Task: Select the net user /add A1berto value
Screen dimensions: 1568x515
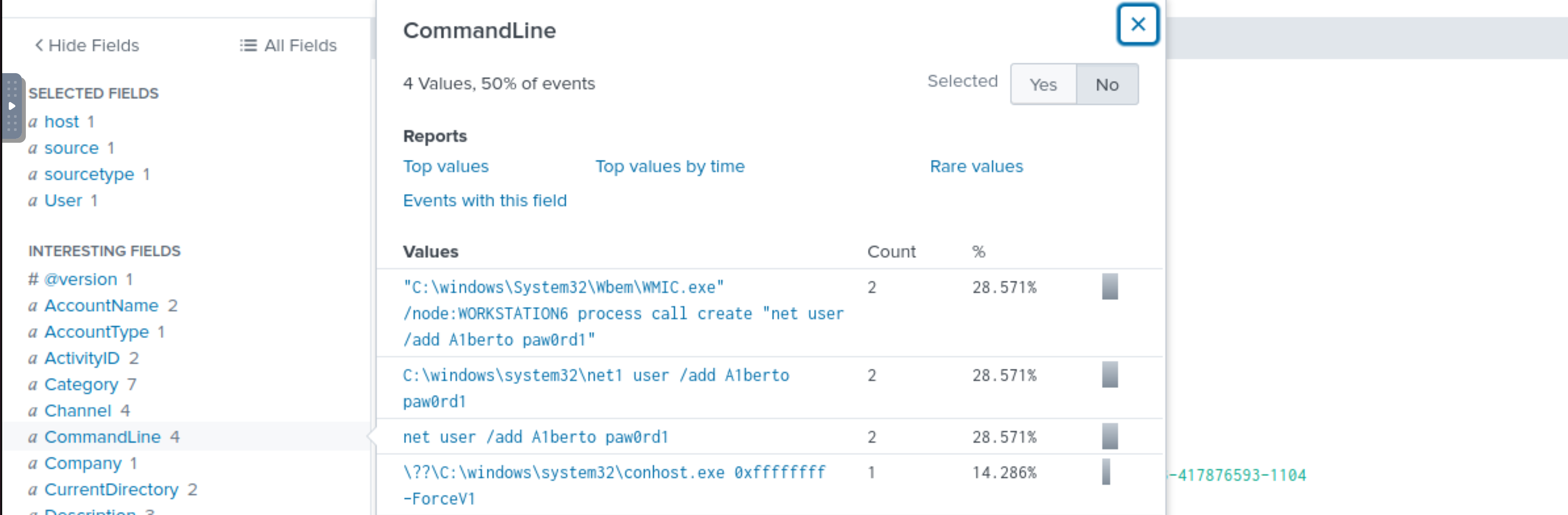Action: point(536,437)
